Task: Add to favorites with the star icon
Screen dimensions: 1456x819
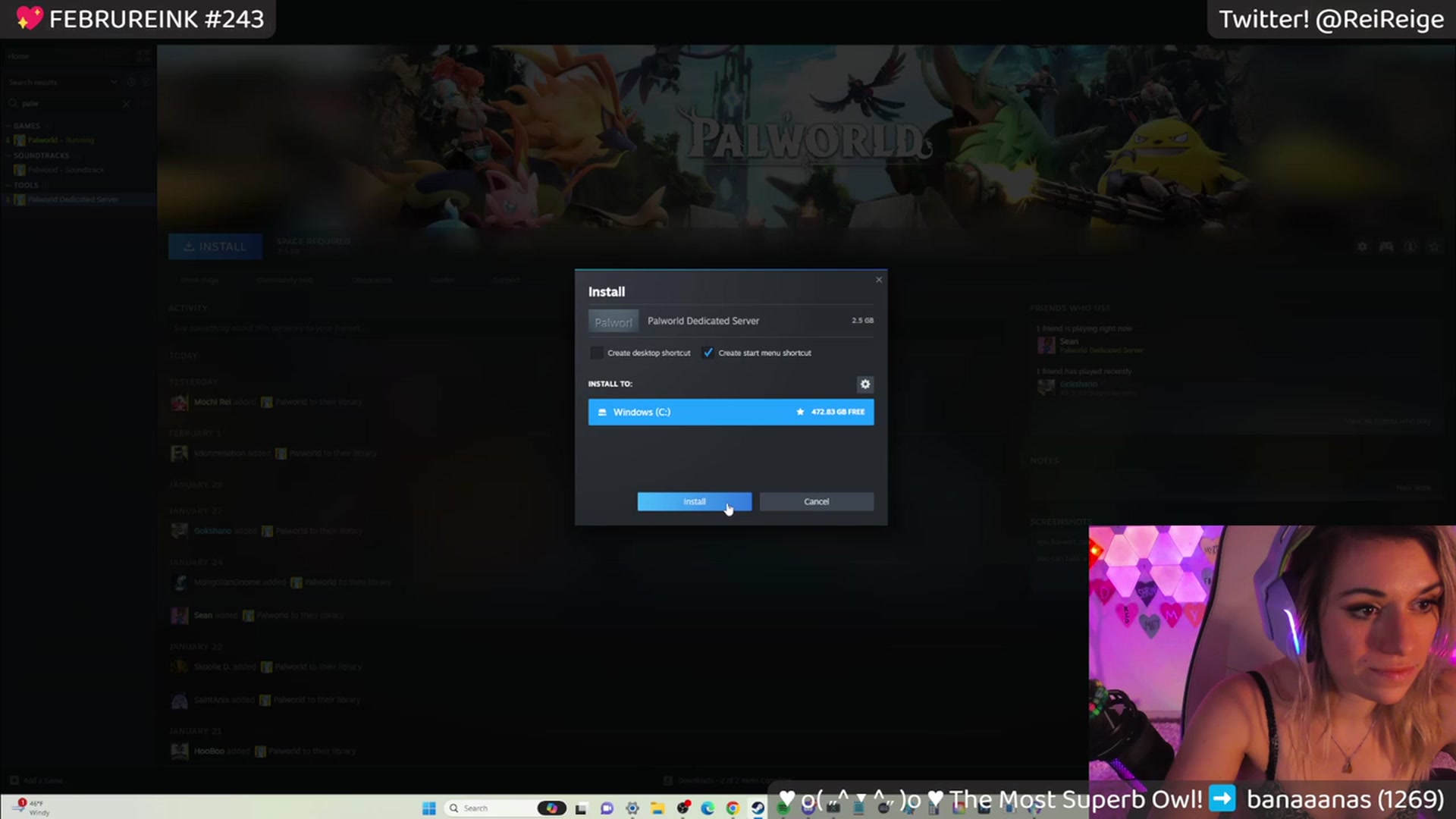Action: pyautogui.click(x=1434, y=247)
